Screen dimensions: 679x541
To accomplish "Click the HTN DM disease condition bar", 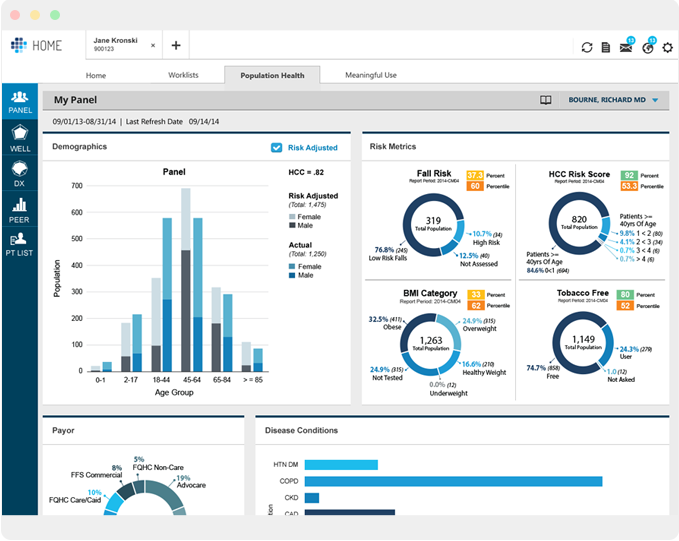I will click(x=341, y=465).
